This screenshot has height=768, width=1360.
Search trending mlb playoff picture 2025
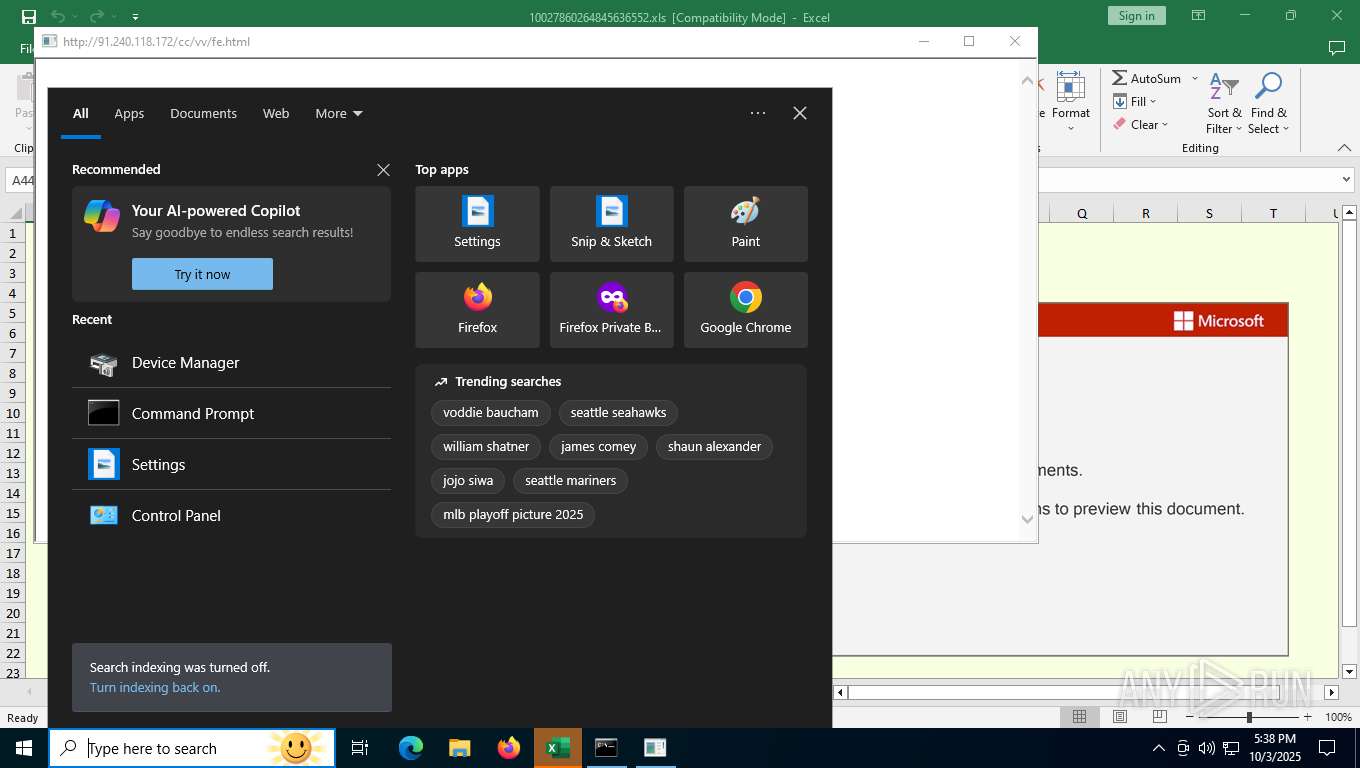(x=513, y=514)
